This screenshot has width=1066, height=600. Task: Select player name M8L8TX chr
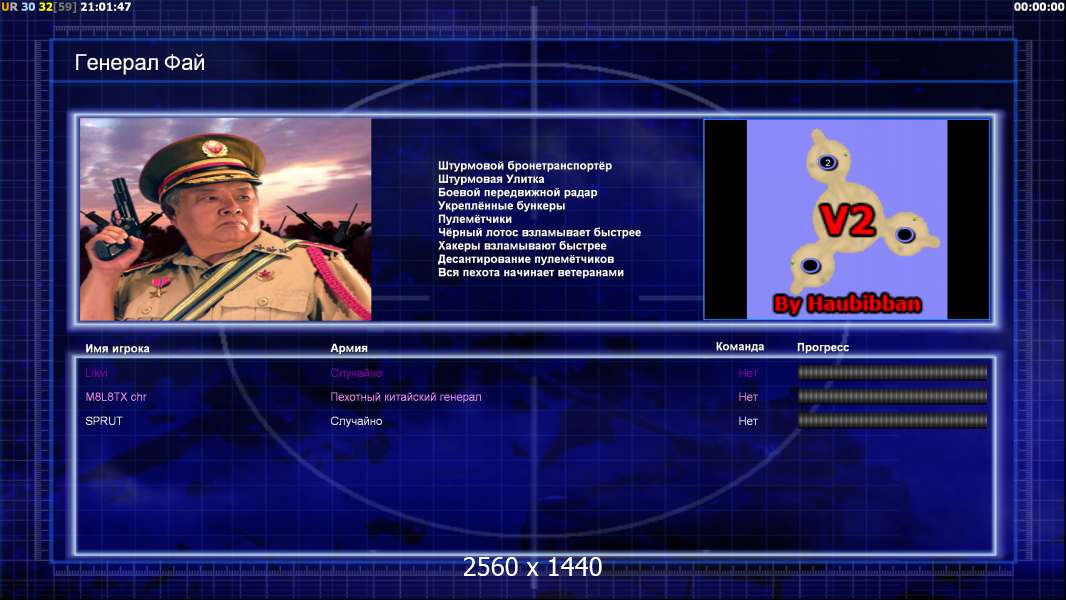point(116,397)
